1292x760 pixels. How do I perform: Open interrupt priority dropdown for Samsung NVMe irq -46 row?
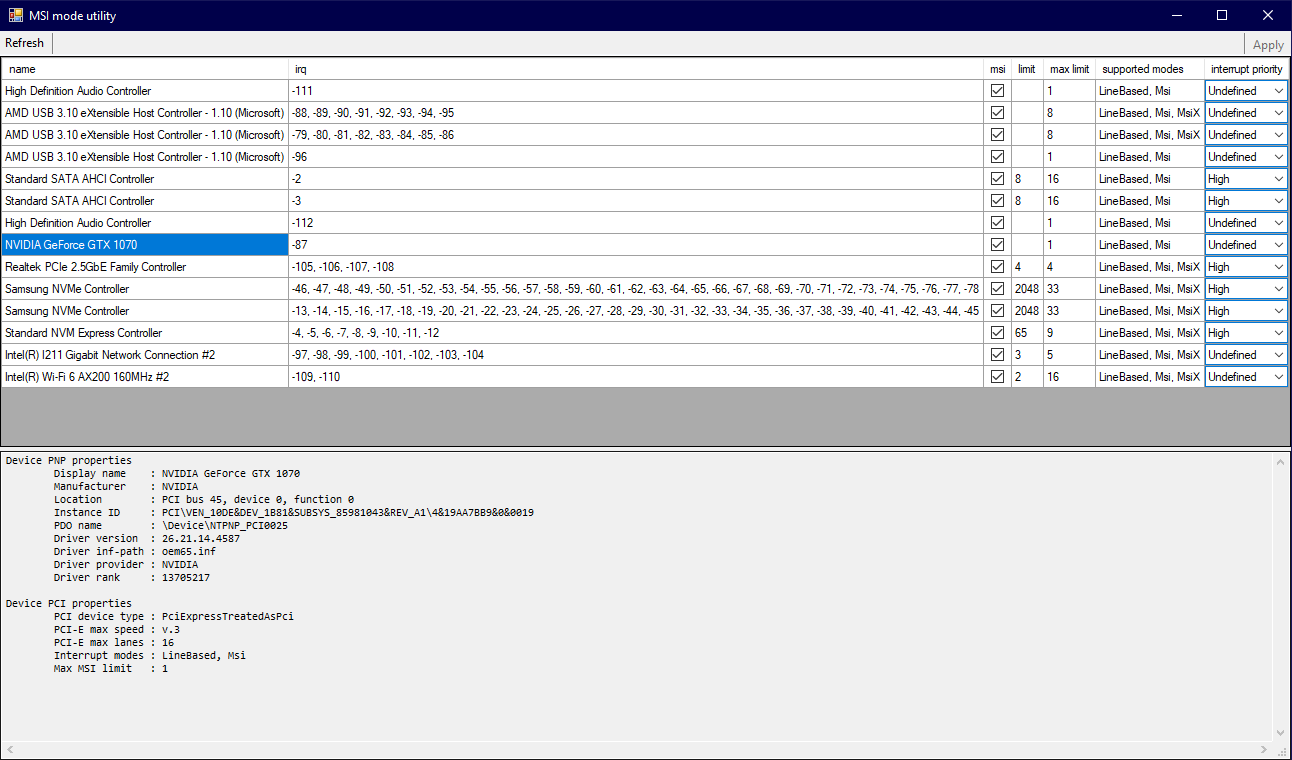pyautogui.click(x=1246, y=289)
